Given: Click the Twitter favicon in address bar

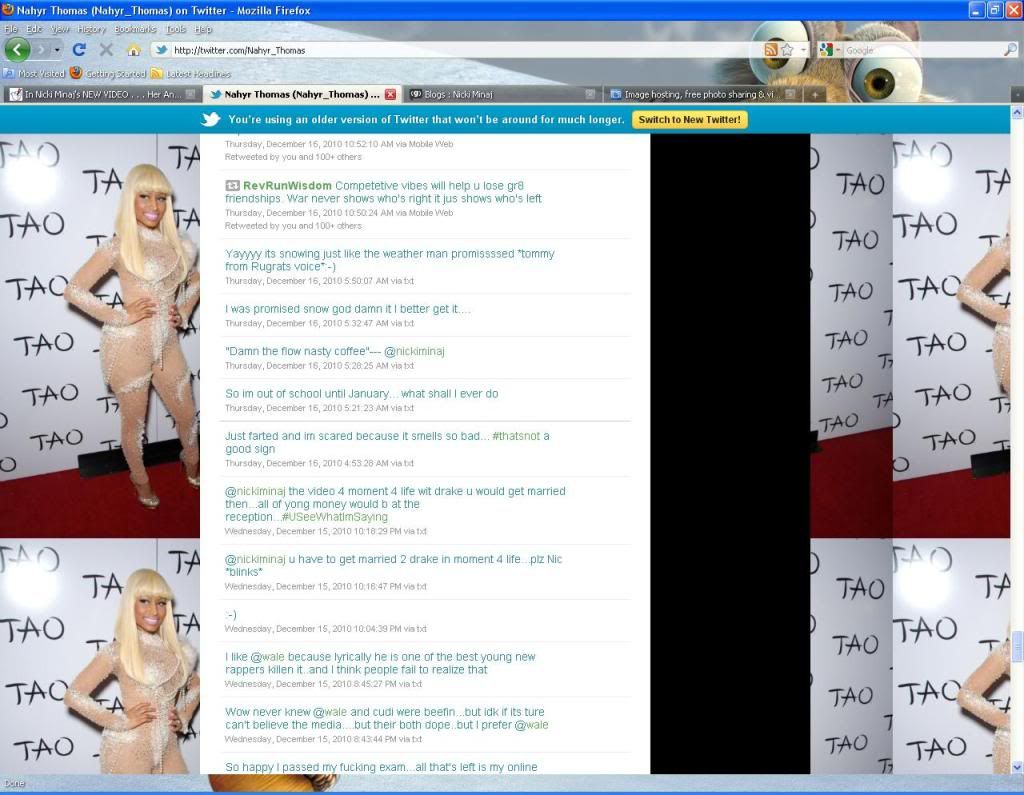Looking at the screenshot, I should point(161,50).
